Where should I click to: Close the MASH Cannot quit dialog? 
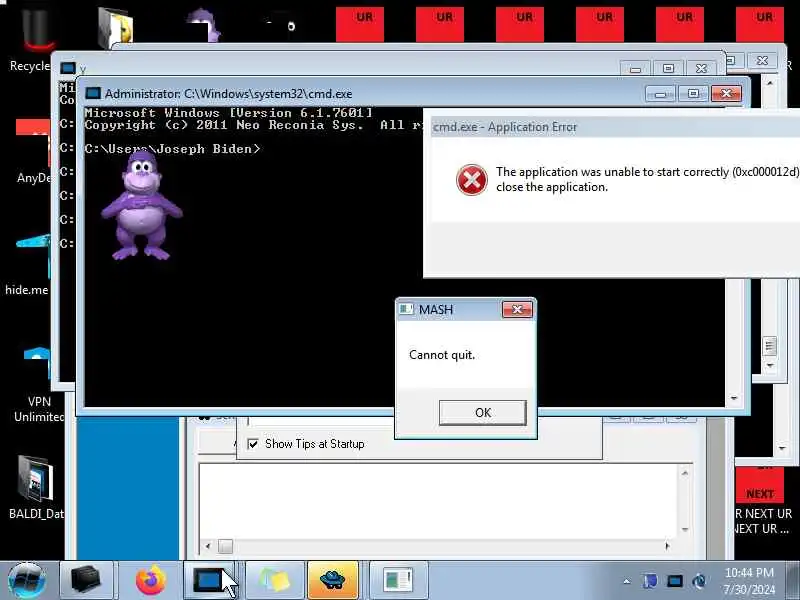(517, 309)
